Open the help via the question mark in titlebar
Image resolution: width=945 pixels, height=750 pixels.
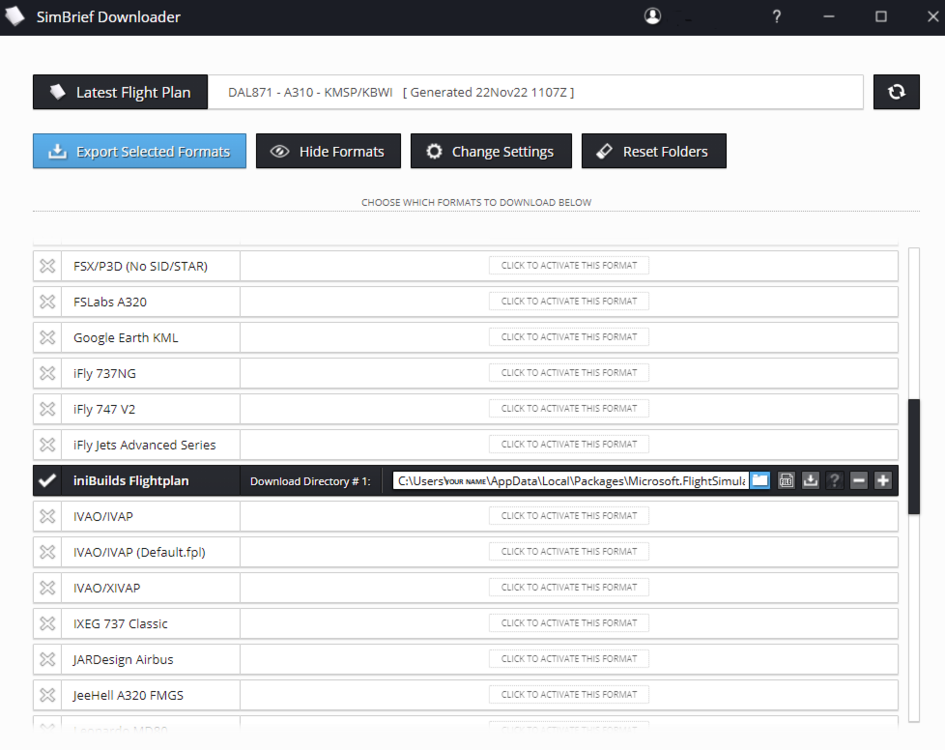[776, 16]
